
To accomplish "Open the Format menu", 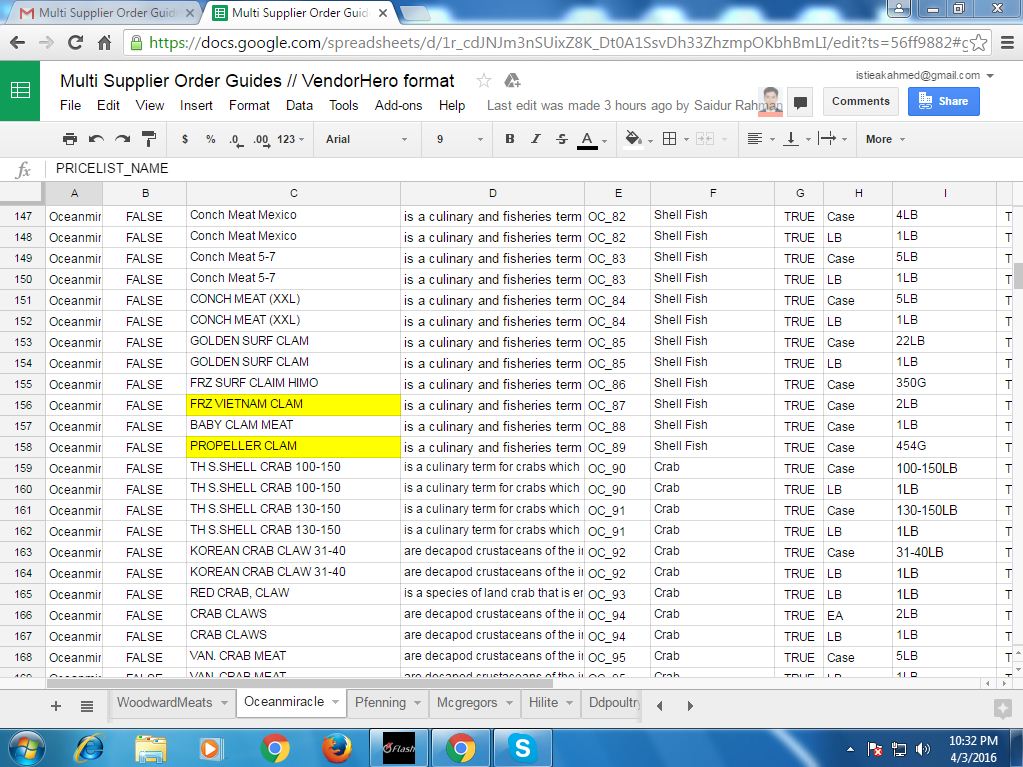I will coord(249,106).
